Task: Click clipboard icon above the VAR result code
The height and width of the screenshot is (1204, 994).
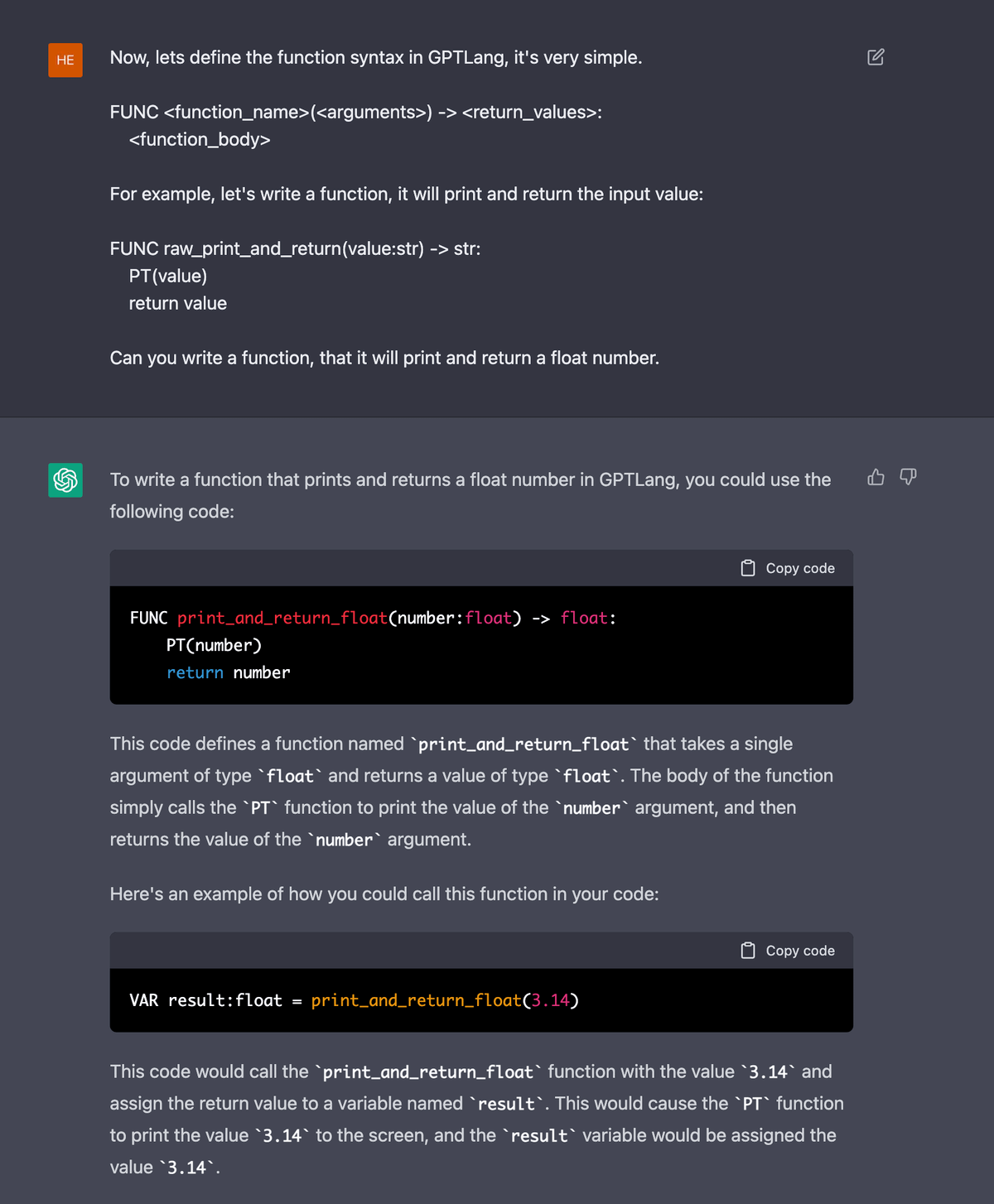Action: pyautogui.click(x=748, y=951)
